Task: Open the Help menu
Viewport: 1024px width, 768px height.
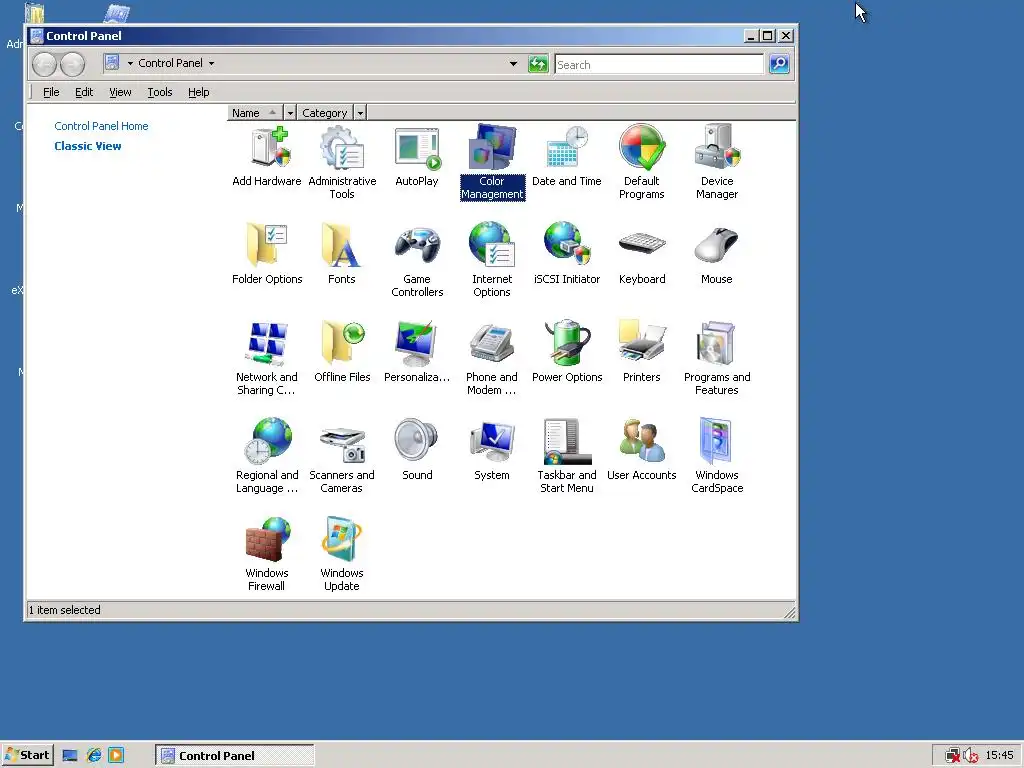Action: [x=199, y=92]
